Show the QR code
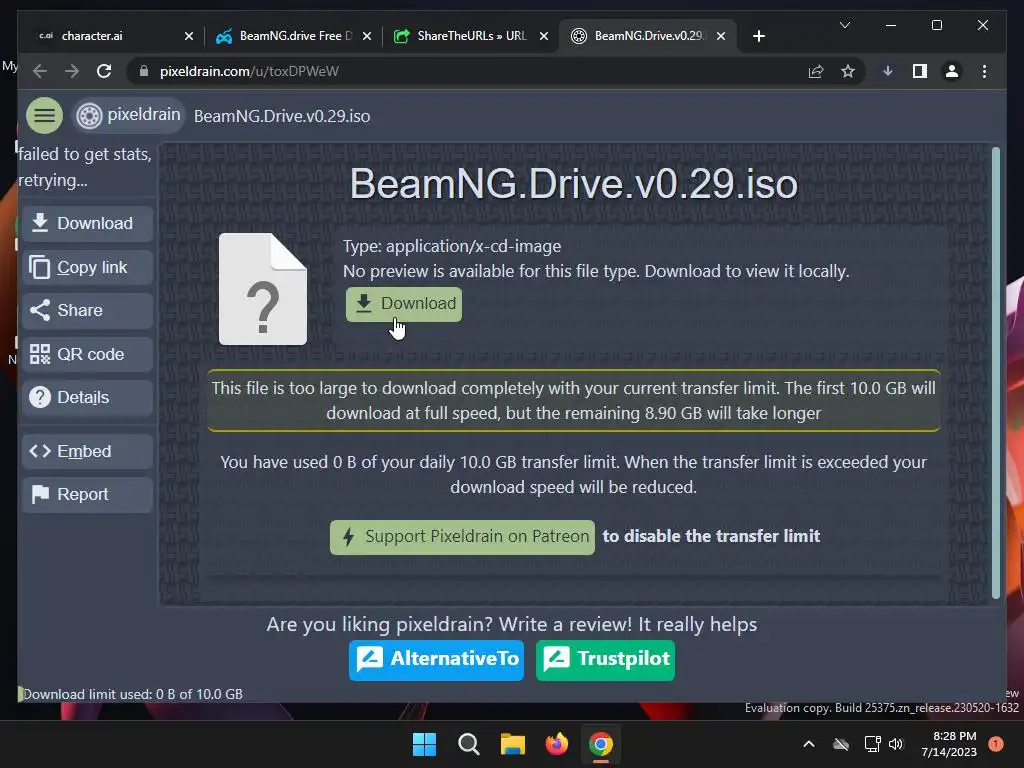 coord(88,354)
